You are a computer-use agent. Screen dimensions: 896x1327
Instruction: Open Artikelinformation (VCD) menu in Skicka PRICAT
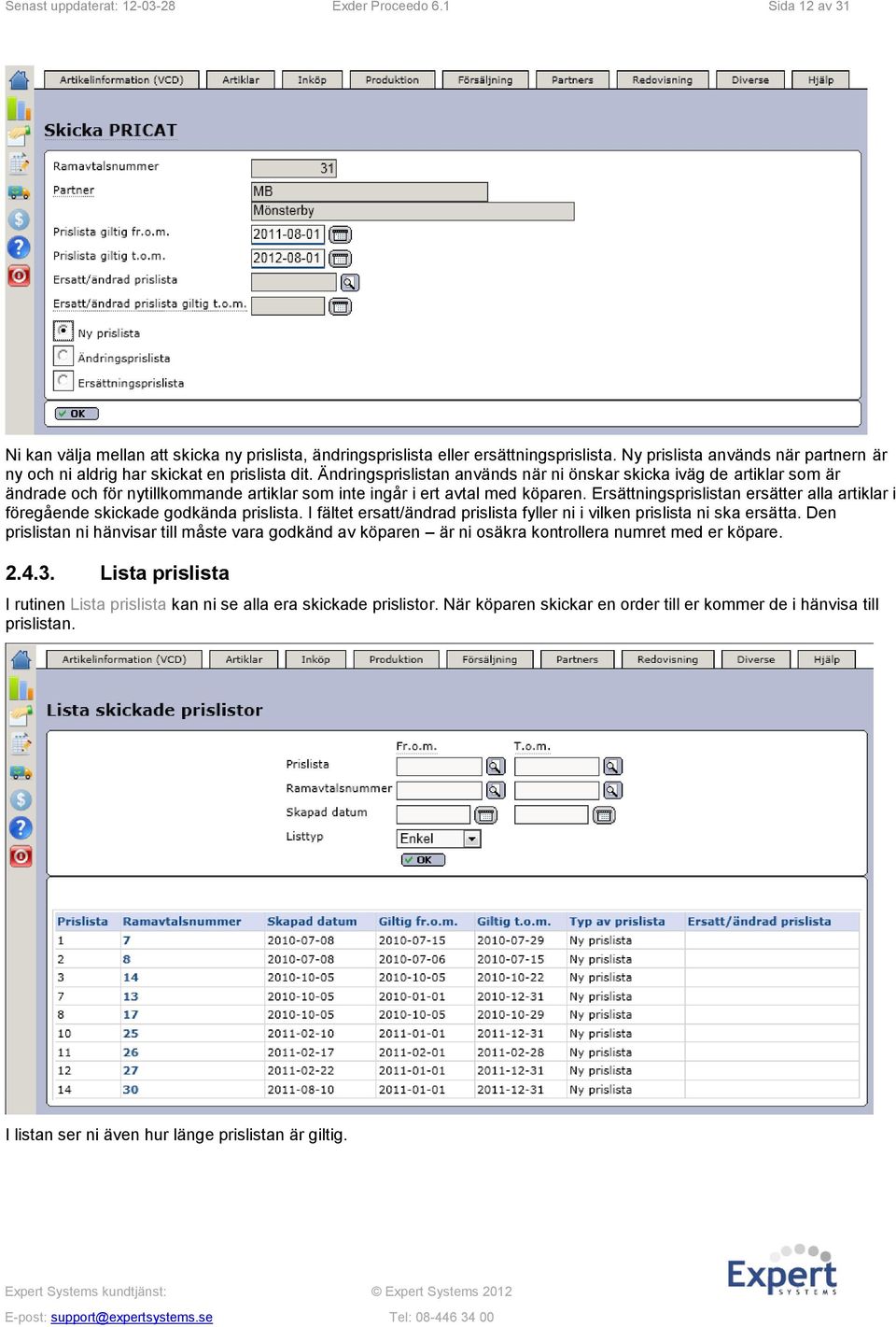coord(121,80)
